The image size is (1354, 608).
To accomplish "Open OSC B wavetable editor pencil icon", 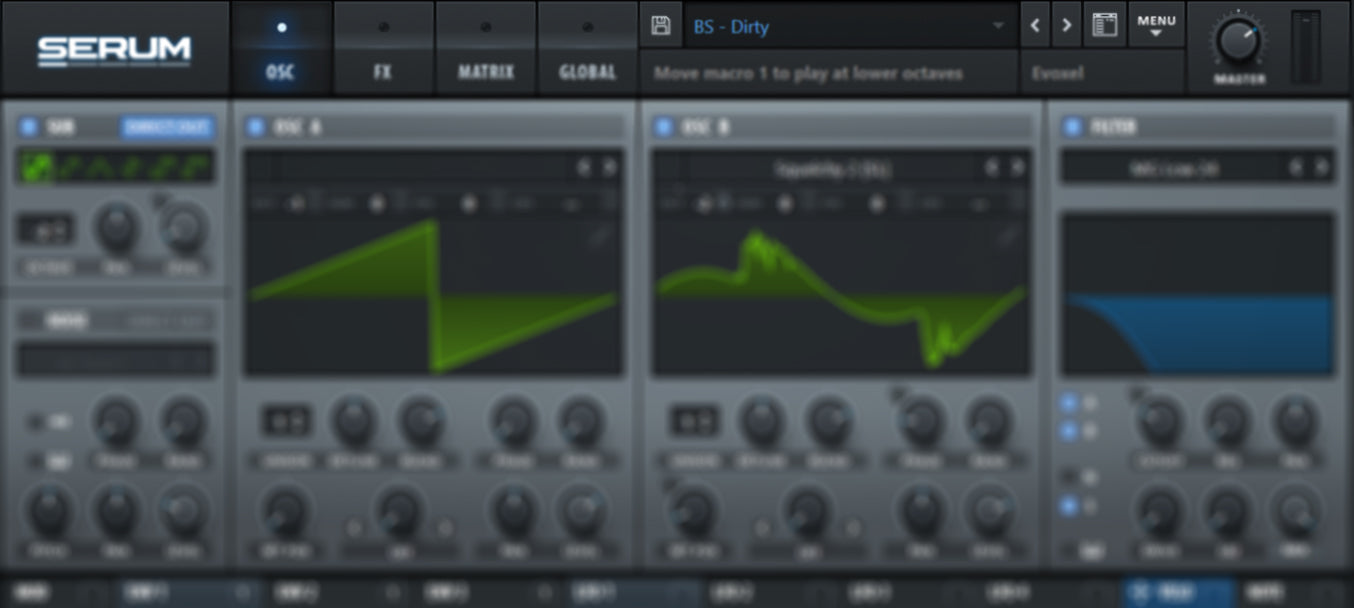I will tap(1007, 237).
